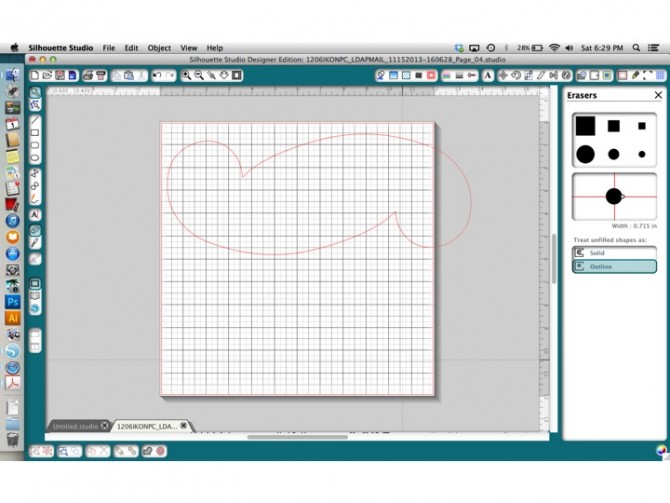Open the Wi-Fi status menu
Viewport: 670px width, 503px height.
click(x=554, y=48)
